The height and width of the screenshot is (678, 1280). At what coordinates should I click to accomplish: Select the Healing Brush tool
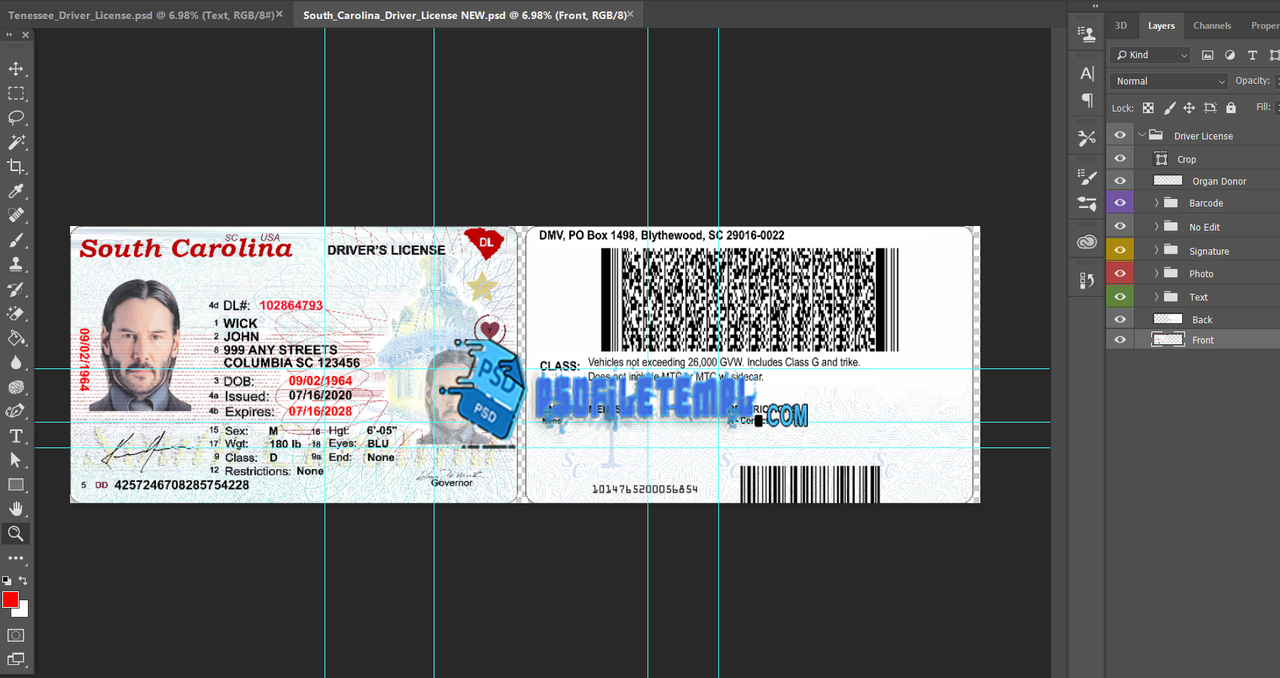(x=16, y=216)
